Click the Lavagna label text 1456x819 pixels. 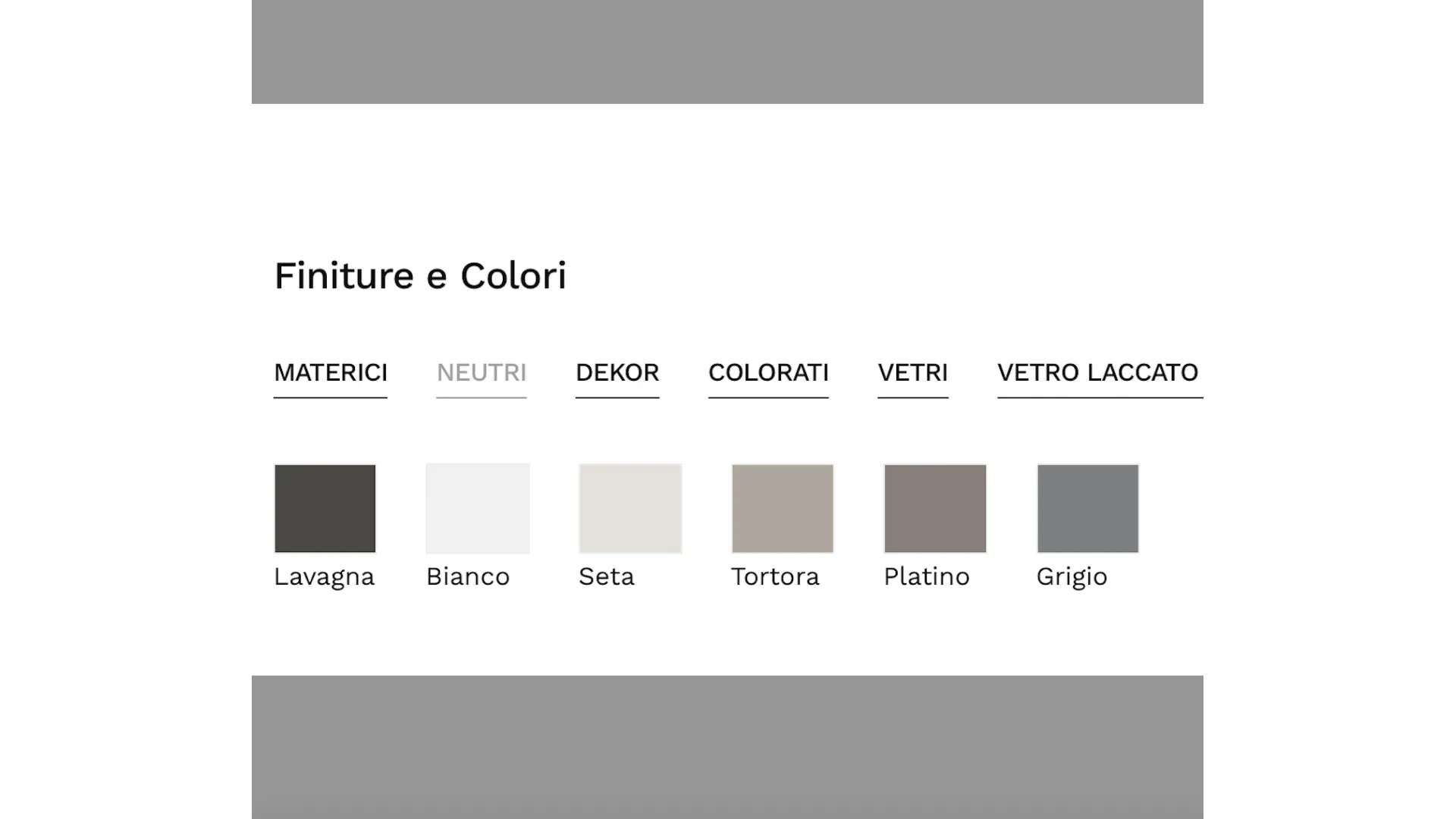tap(324, 577)
